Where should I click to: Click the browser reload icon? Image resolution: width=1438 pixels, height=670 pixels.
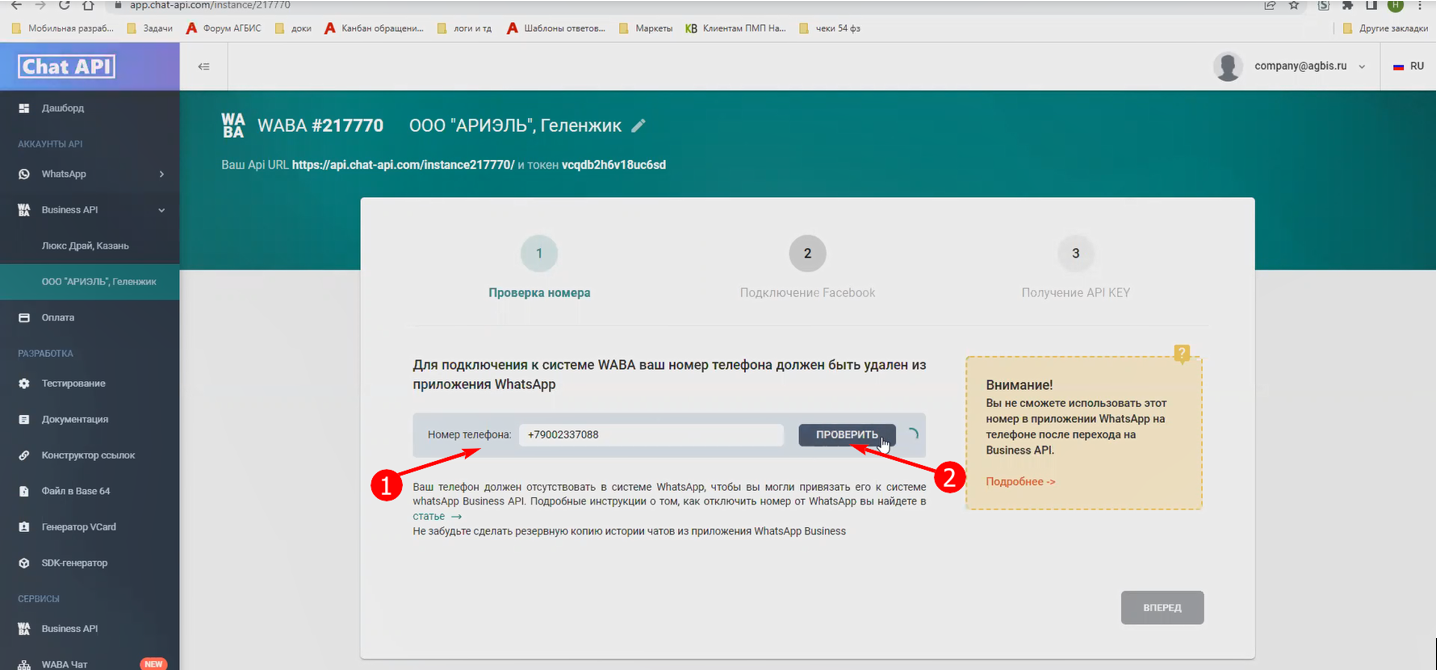(x=64, y=5)
